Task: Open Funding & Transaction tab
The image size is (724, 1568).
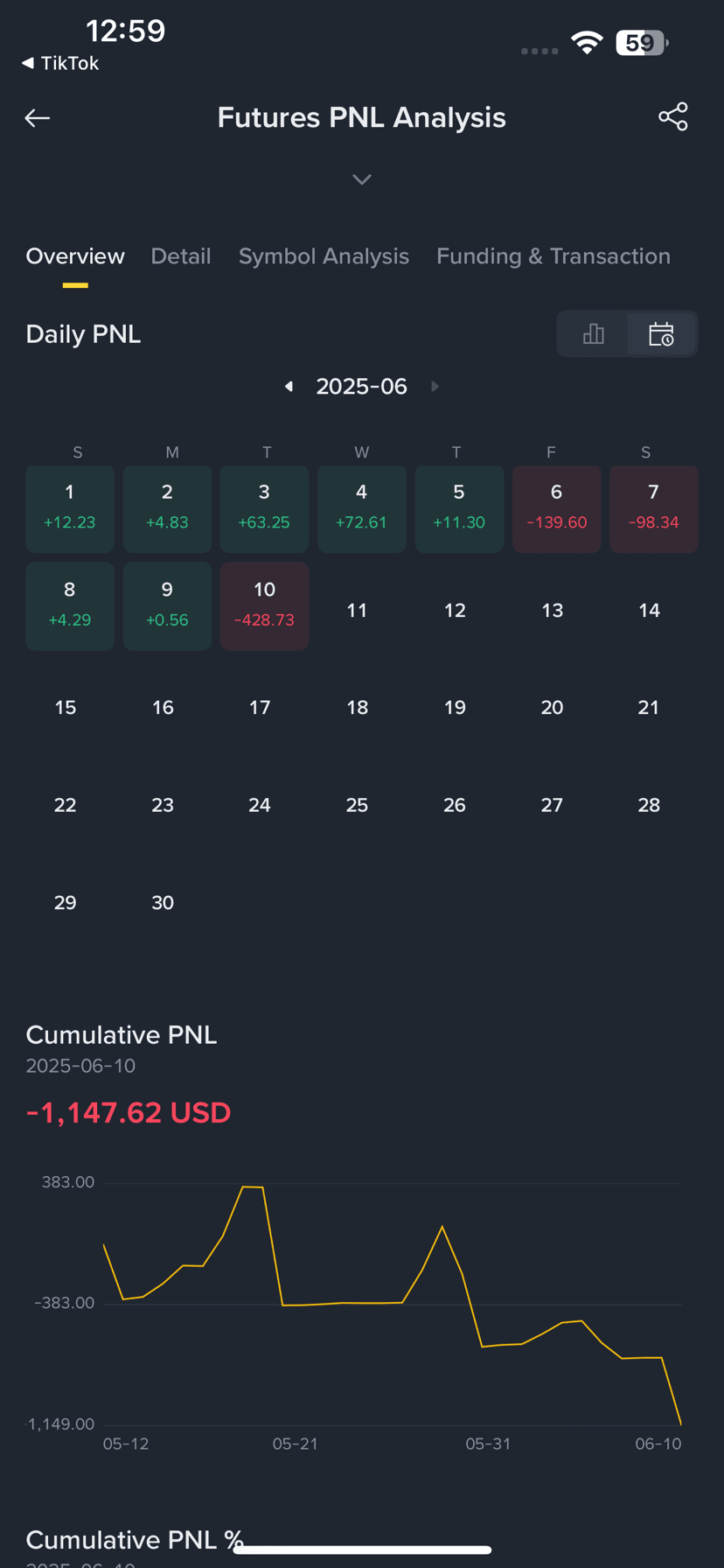Action: (x=553, y=256)
